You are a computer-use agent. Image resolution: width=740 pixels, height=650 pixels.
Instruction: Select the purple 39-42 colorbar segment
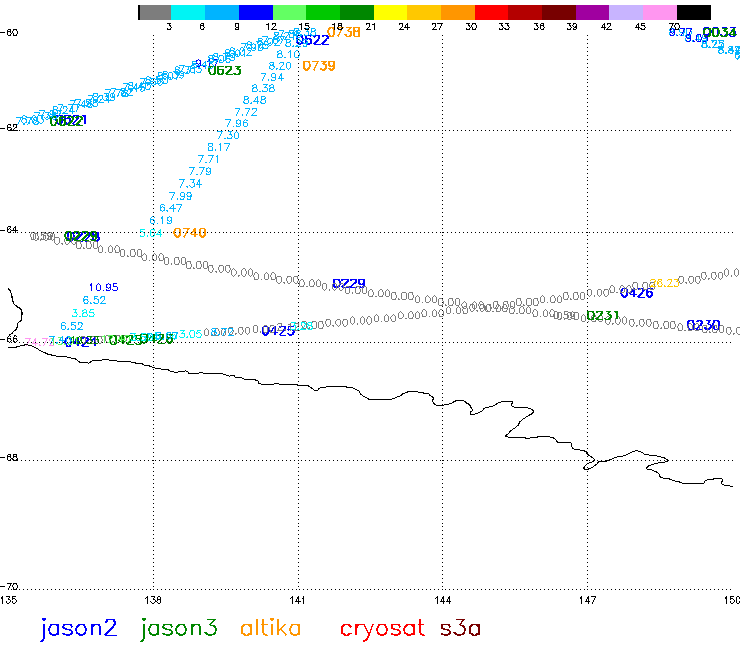tap(593, 12)
